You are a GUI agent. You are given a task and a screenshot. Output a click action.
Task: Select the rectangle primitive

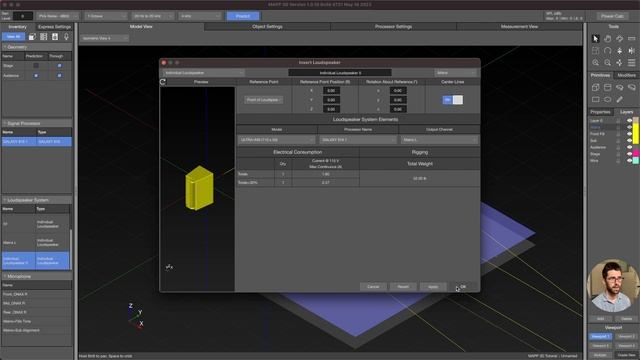[596, 99]
